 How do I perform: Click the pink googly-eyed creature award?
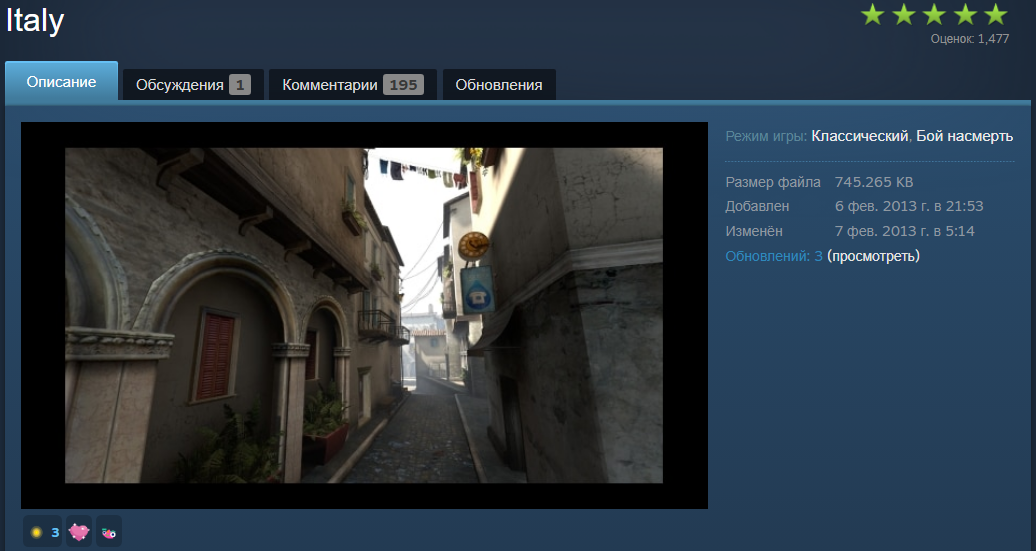pyautogui.click(x=108, y=532)
